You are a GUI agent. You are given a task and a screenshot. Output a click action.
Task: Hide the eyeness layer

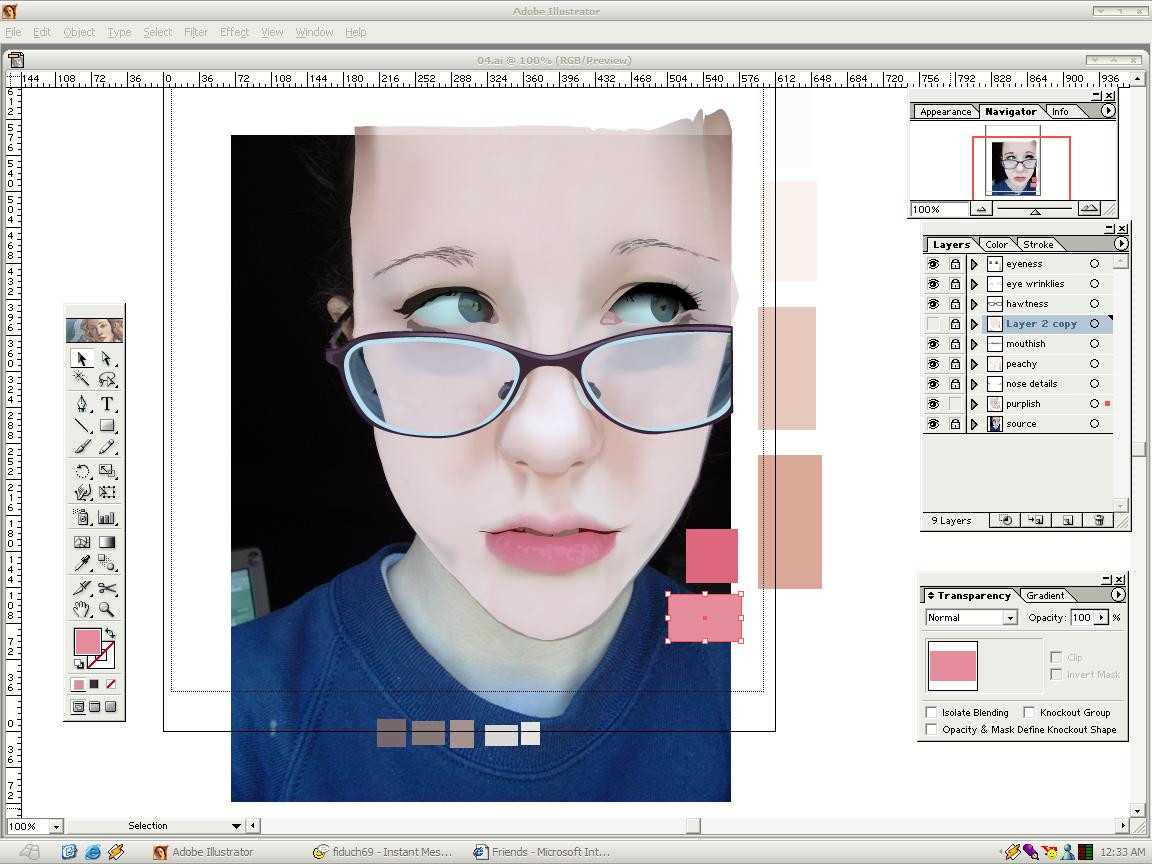coord(933,264)
